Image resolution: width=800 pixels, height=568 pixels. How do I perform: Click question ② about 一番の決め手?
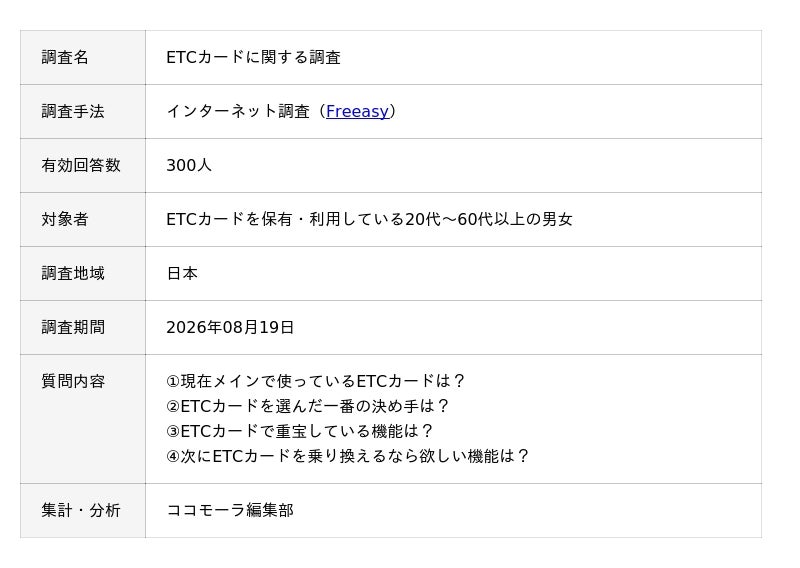308,406
